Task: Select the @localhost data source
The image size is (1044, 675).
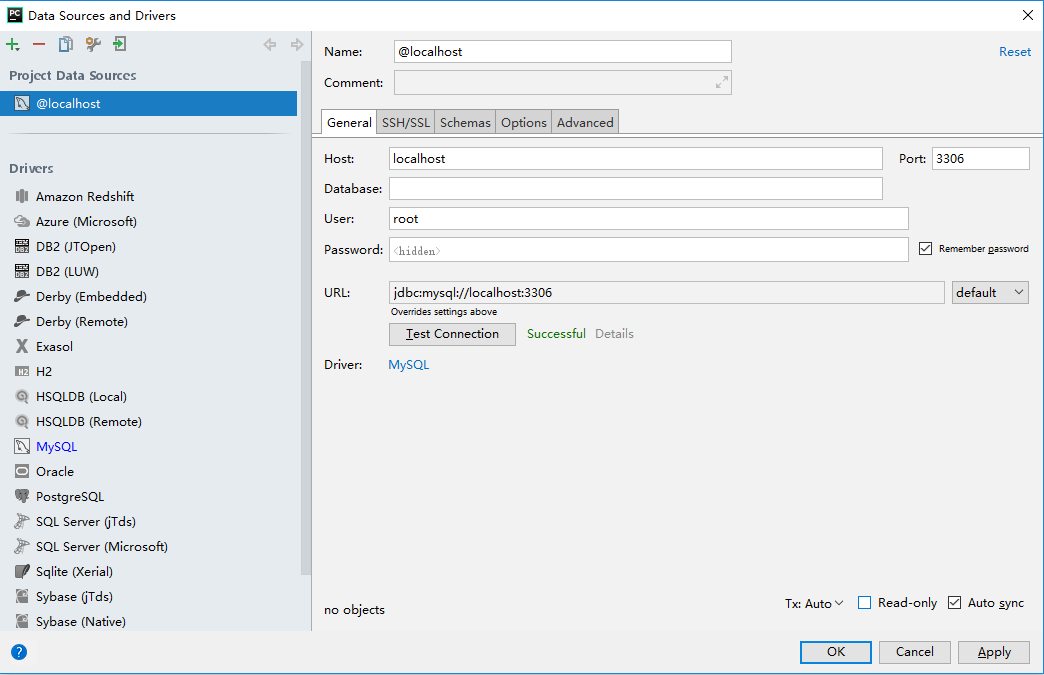Action: click(148, 103)
